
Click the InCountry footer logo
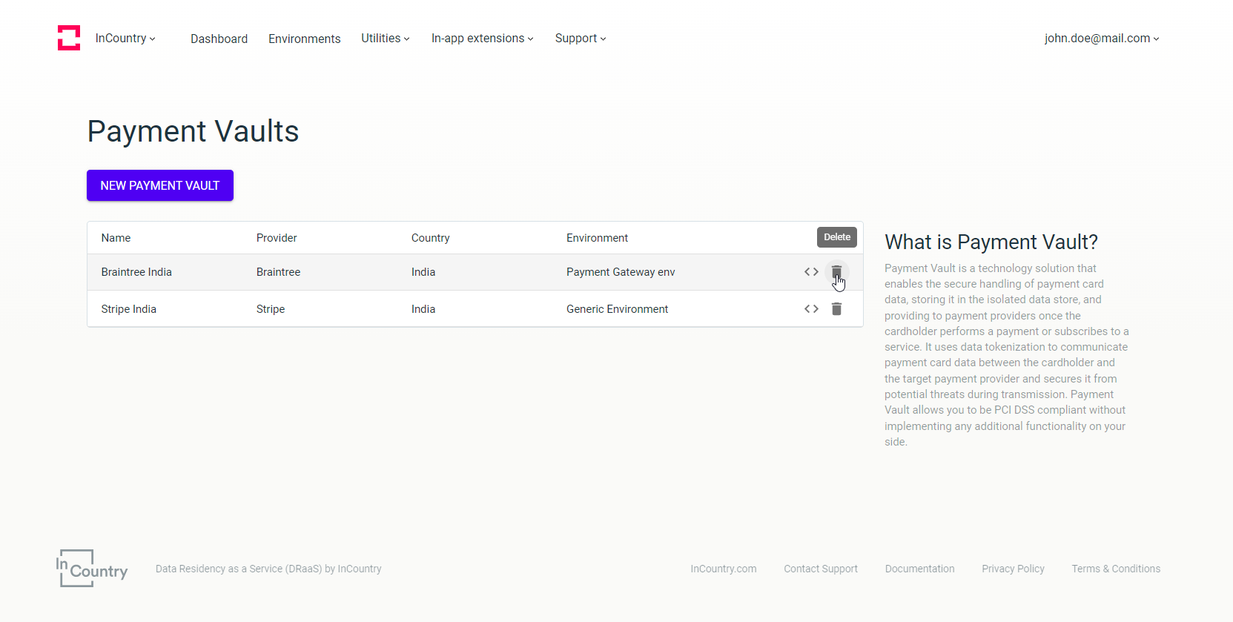[x=92, y=568]
